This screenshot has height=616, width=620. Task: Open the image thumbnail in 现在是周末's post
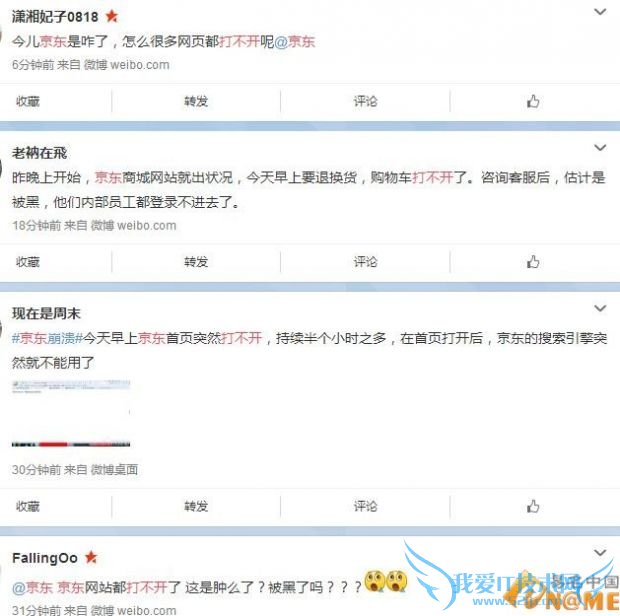point(71,414)
